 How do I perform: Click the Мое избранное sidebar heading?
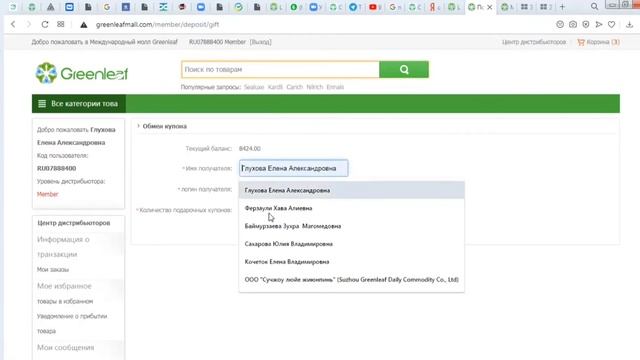pos(64,286)
